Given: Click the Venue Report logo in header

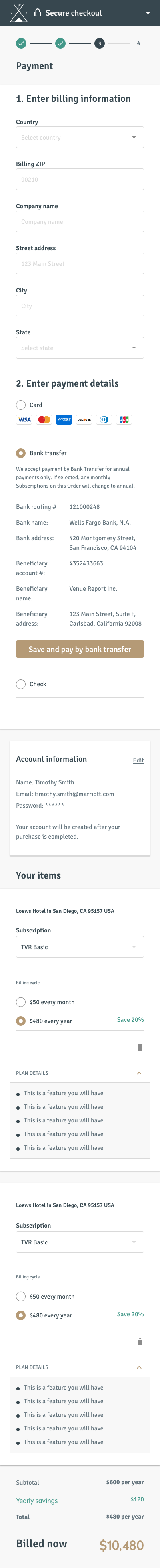Looking at the screenshot, I should click(x=19, y=13).
